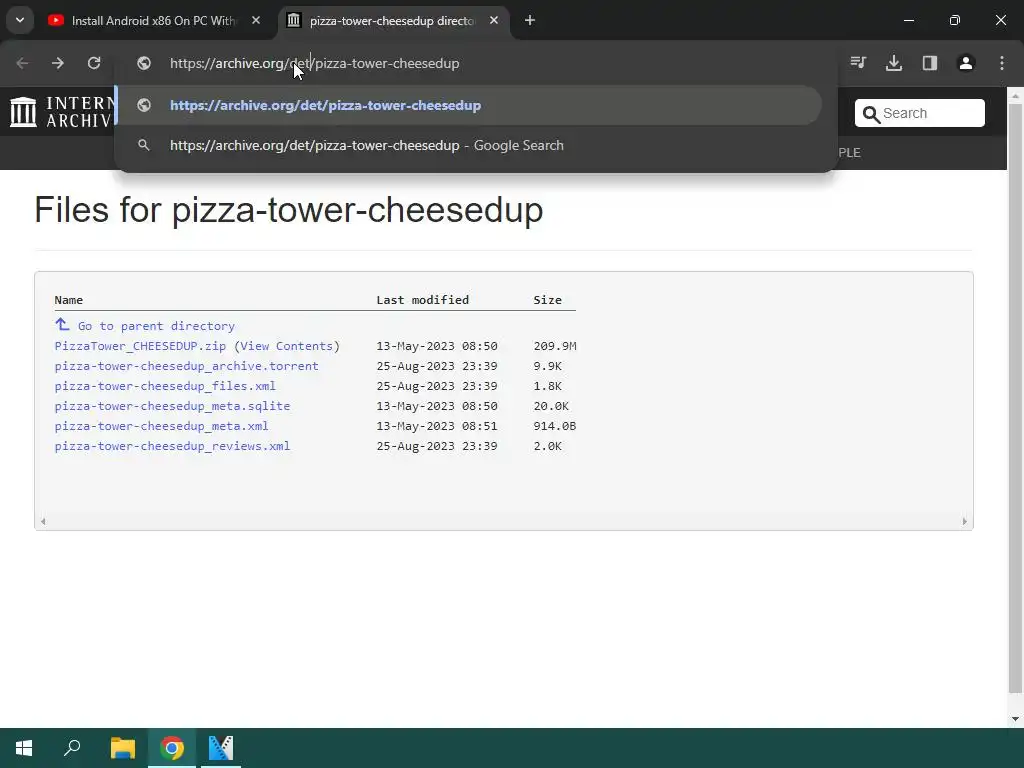
Task: Open the media control icon in toolbar
Action: 858,63
